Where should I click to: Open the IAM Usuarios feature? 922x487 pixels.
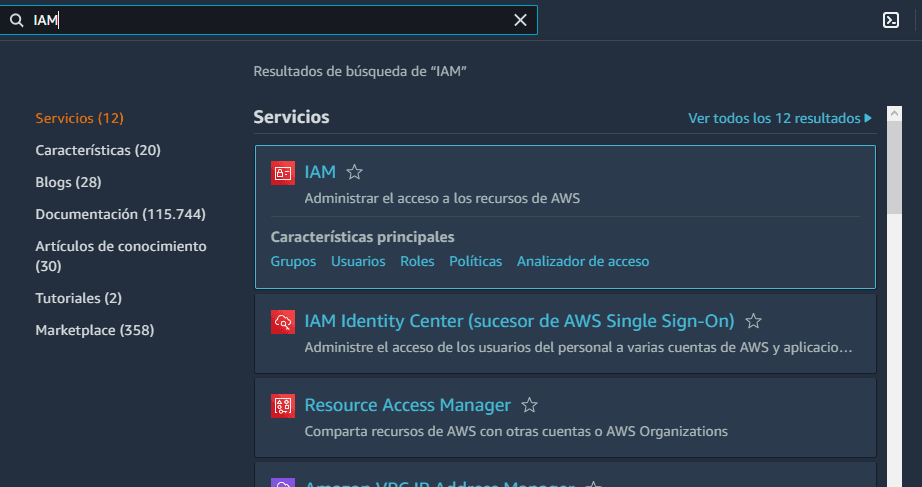pyautogui.click(x=358, y=261)
